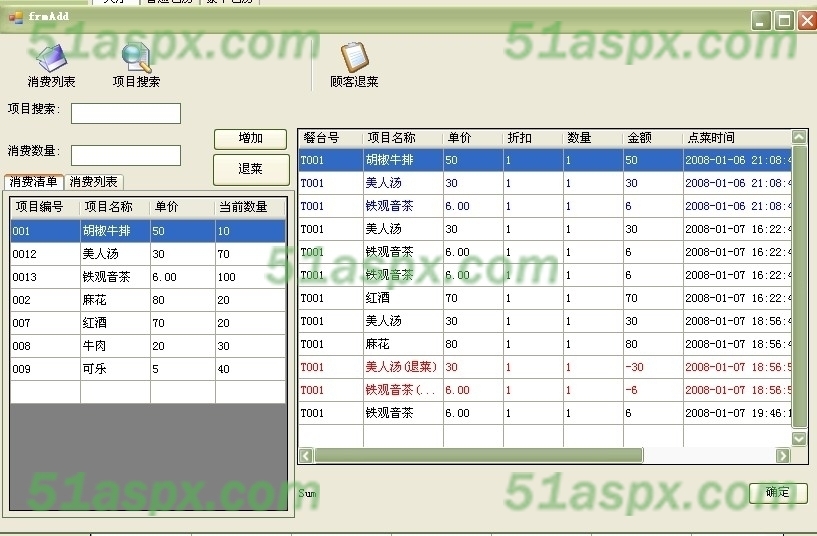Select the 麻花 order with amount 80
Viewport: 817px width, 536px height.
545,344
